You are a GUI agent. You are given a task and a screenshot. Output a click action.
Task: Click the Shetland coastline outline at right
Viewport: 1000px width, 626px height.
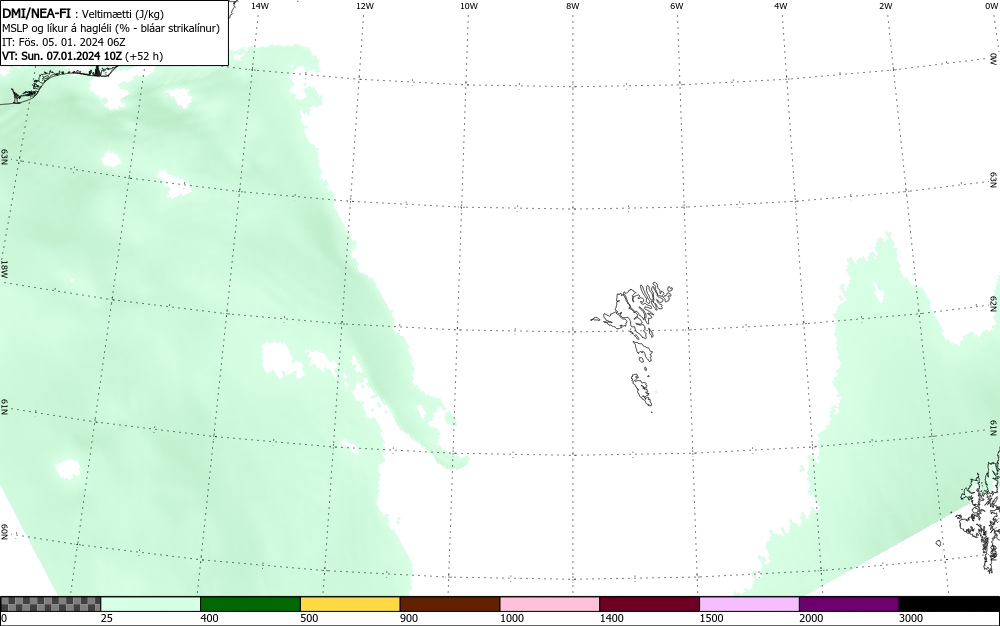[x=980, y=510]
